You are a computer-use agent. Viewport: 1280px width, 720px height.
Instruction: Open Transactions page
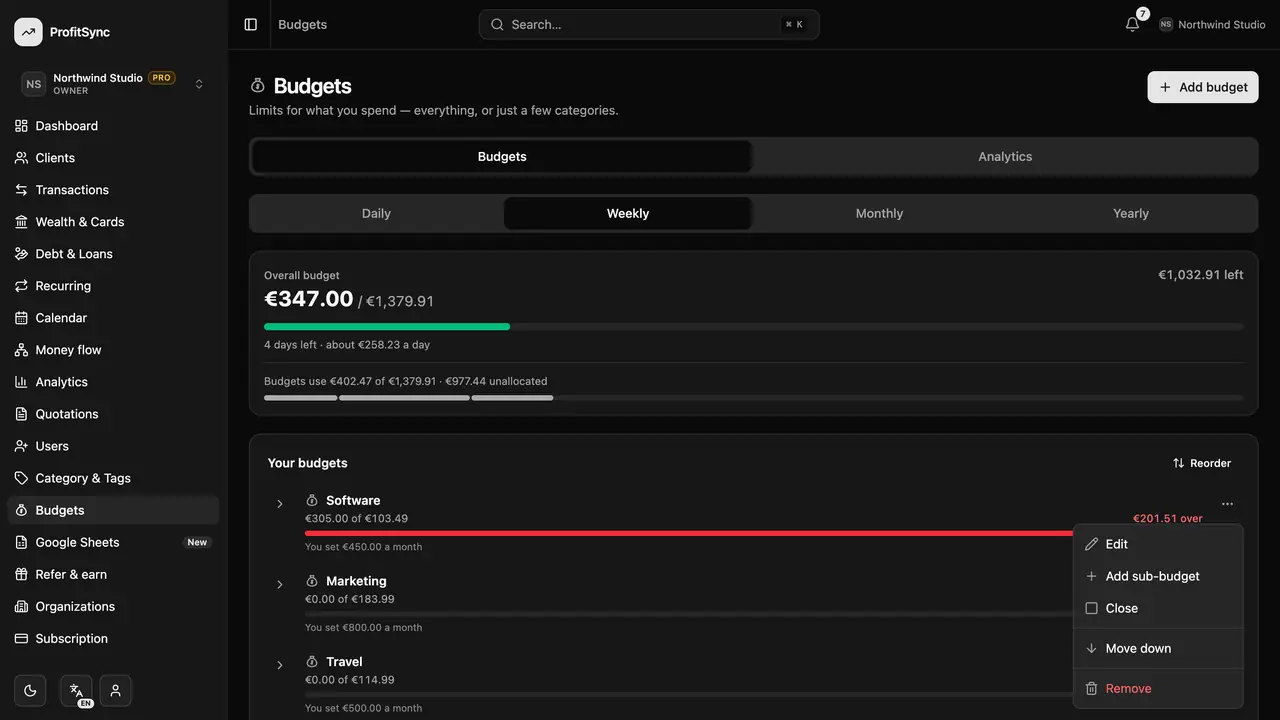(x=113, y=190)
